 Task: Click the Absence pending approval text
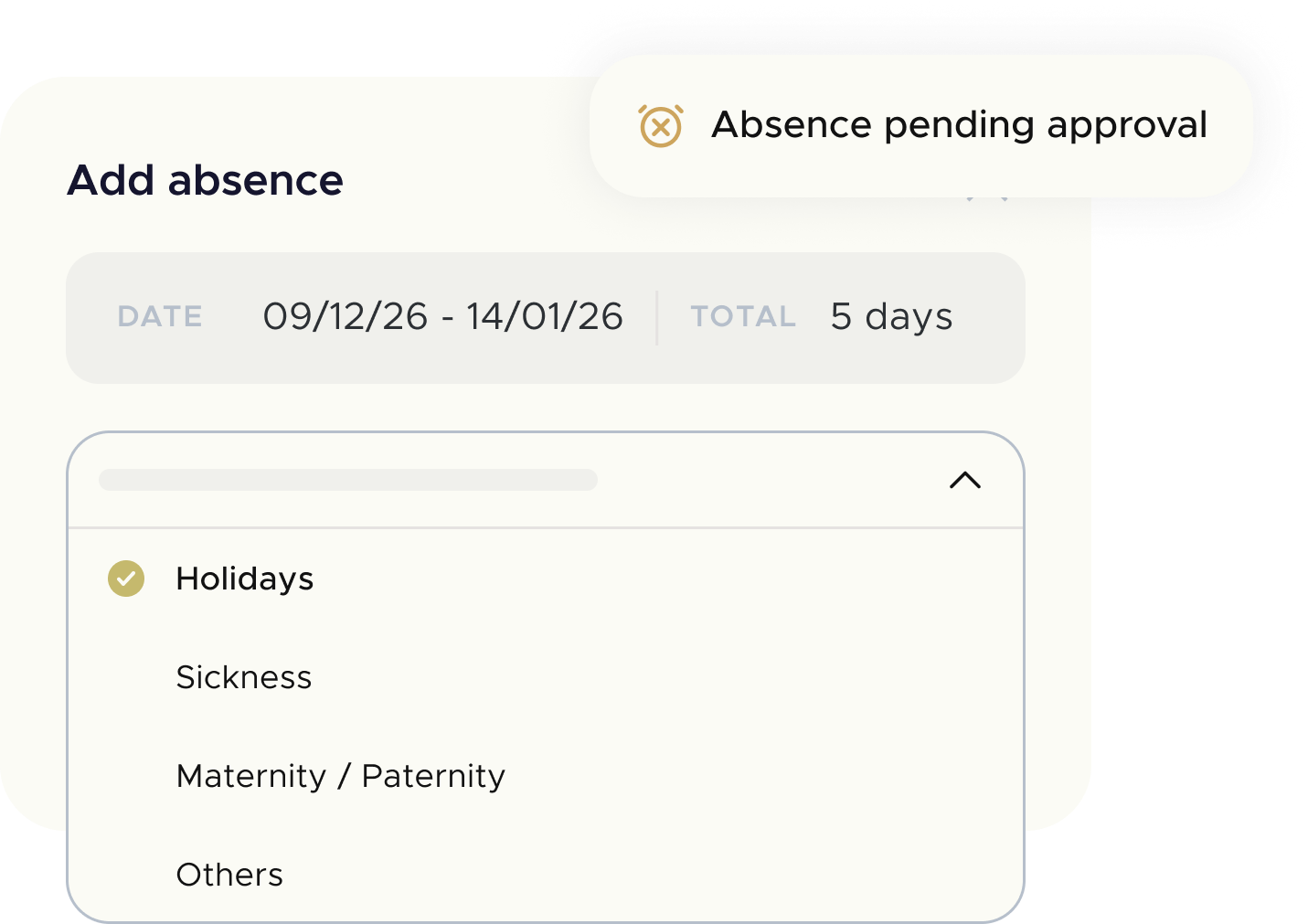960,125
